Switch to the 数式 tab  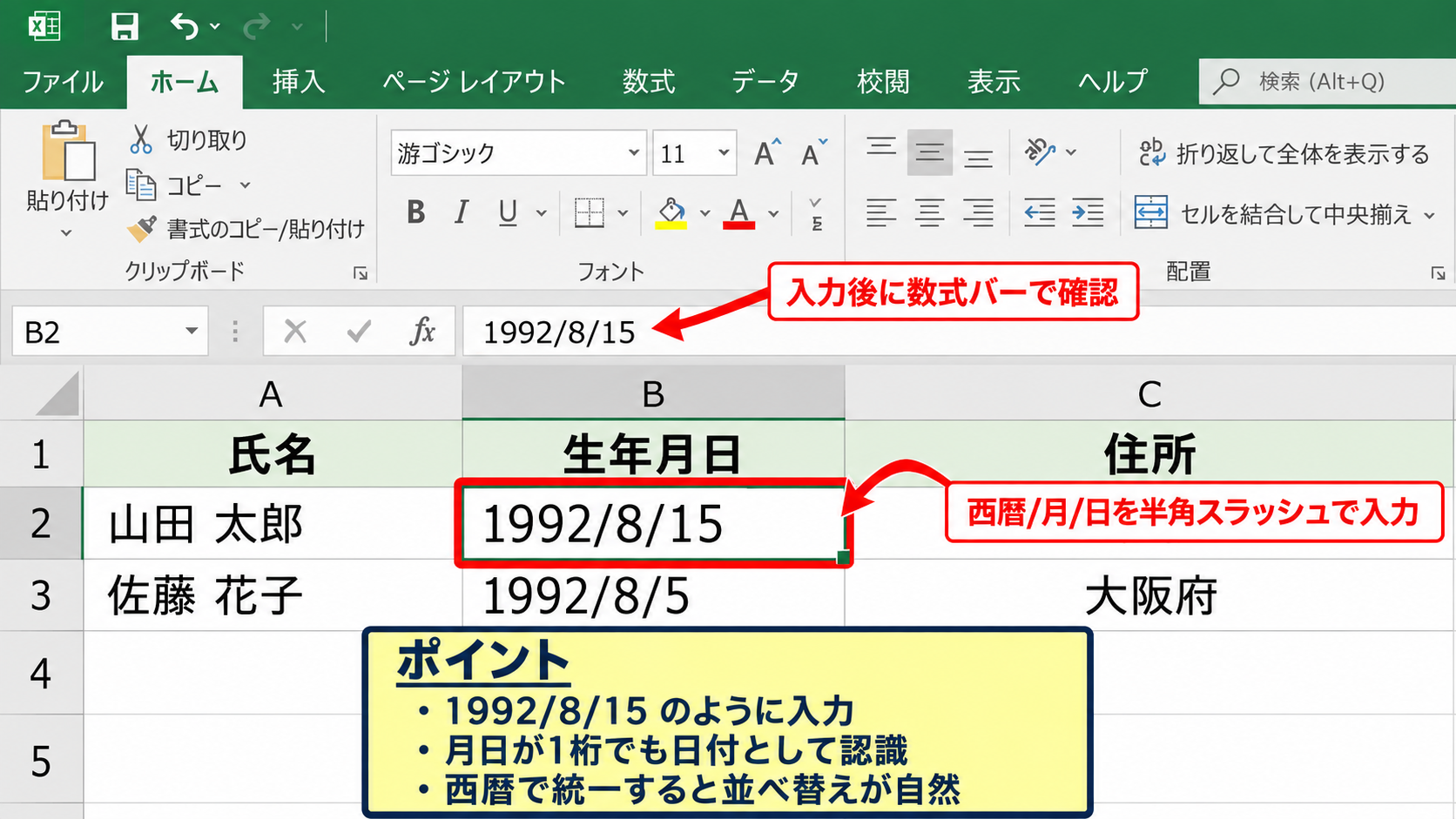[649, 82]
